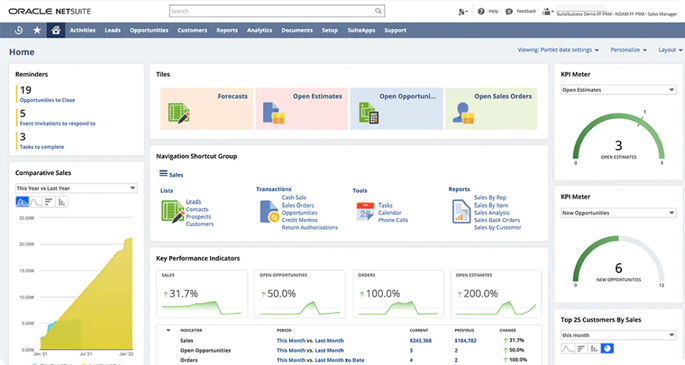Click the New Opportunities gauge meter
Screen dimensions: 685x365
[x=619, y=260]
